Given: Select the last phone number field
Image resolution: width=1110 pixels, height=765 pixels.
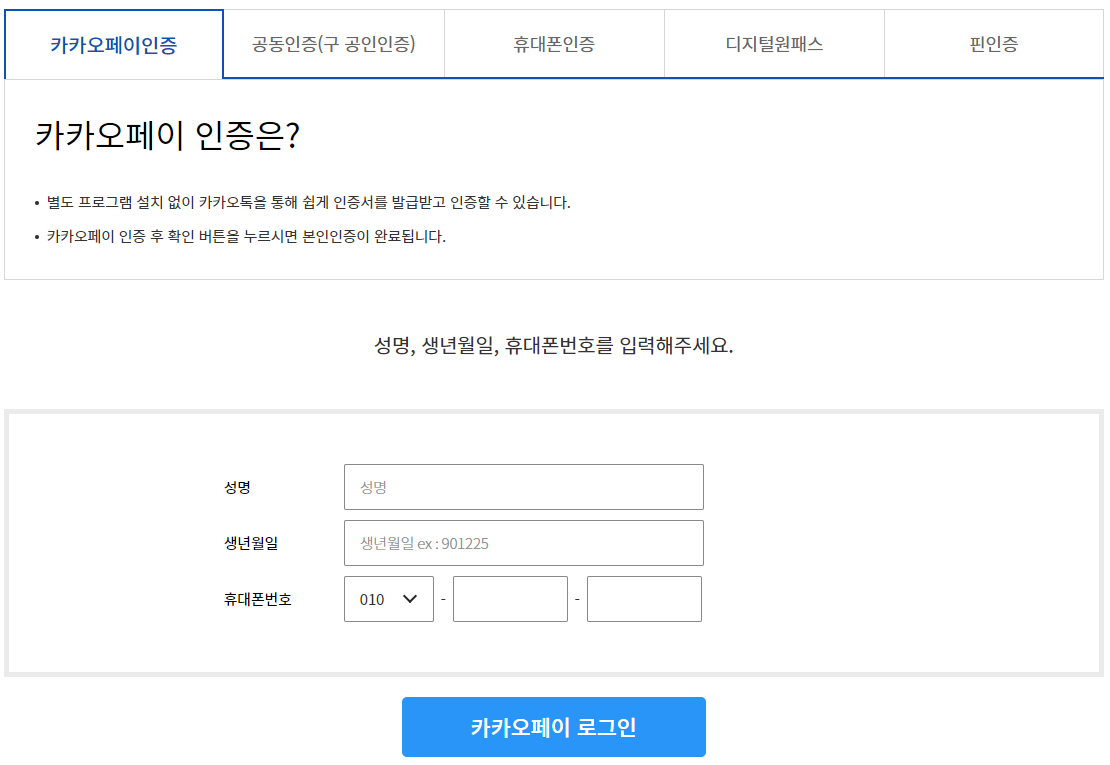Looking at the screenshot, I should tap(644, 599).
